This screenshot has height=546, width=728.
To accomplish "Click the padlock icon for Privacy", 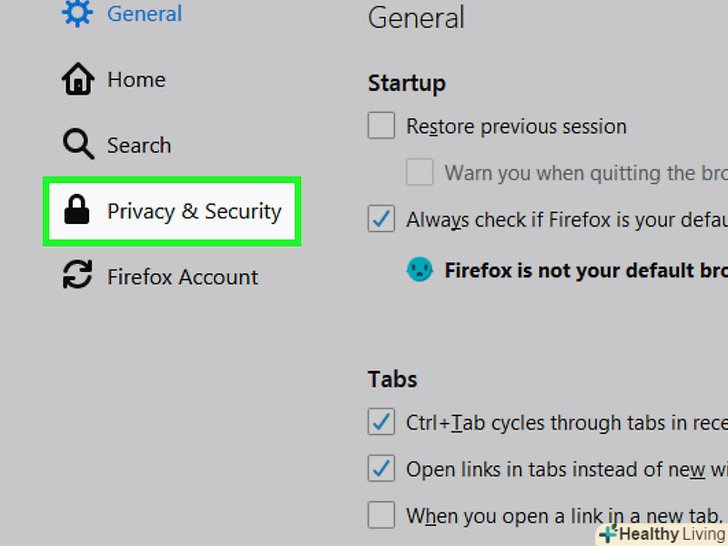I will pyautogui.click(x=77, y=210).
